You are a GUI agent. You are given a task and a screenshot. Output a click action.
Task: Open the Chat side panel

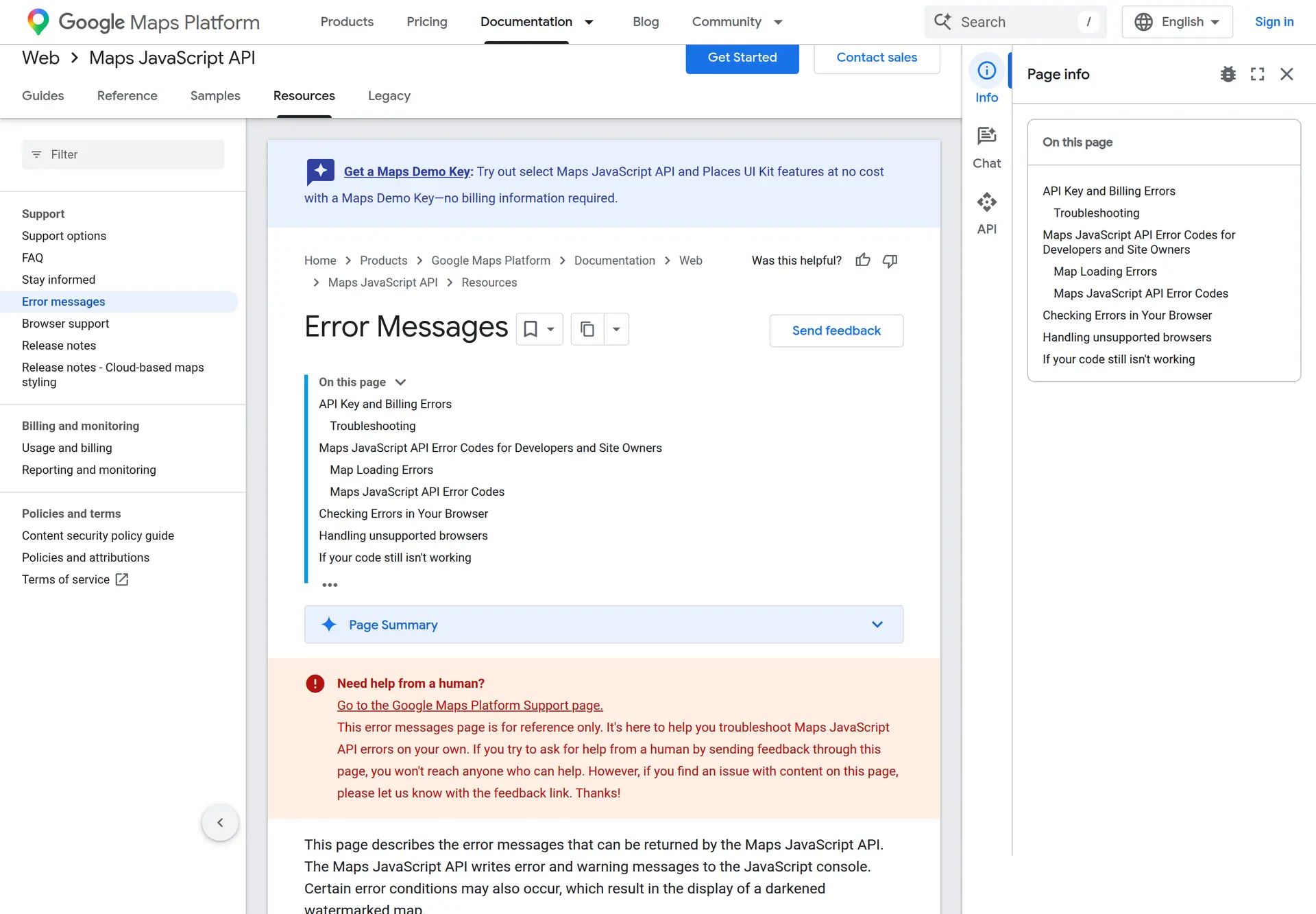pos(986,147)
